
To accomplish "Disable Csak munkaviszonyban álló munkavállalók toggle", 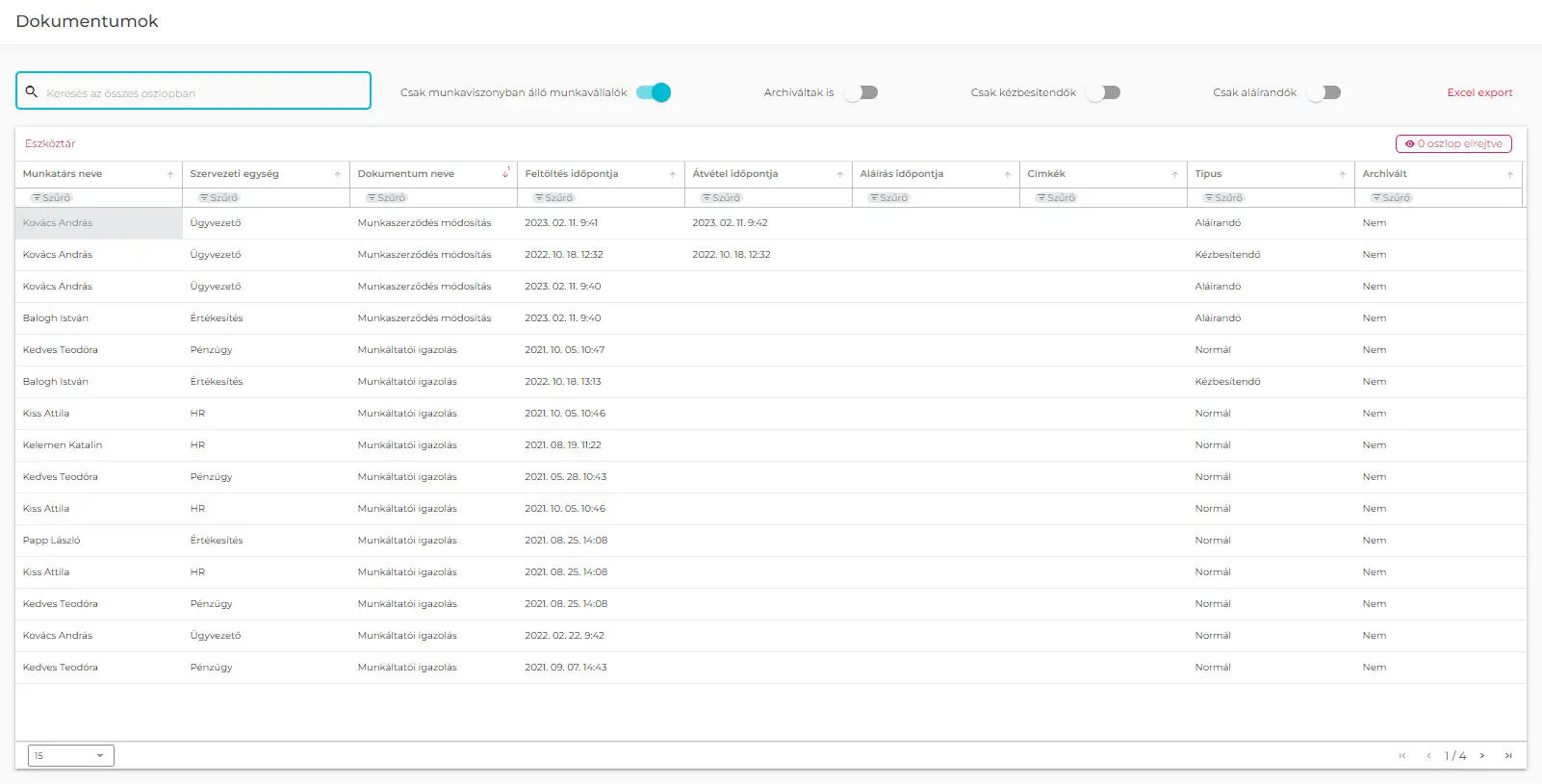I will (654, 93).
